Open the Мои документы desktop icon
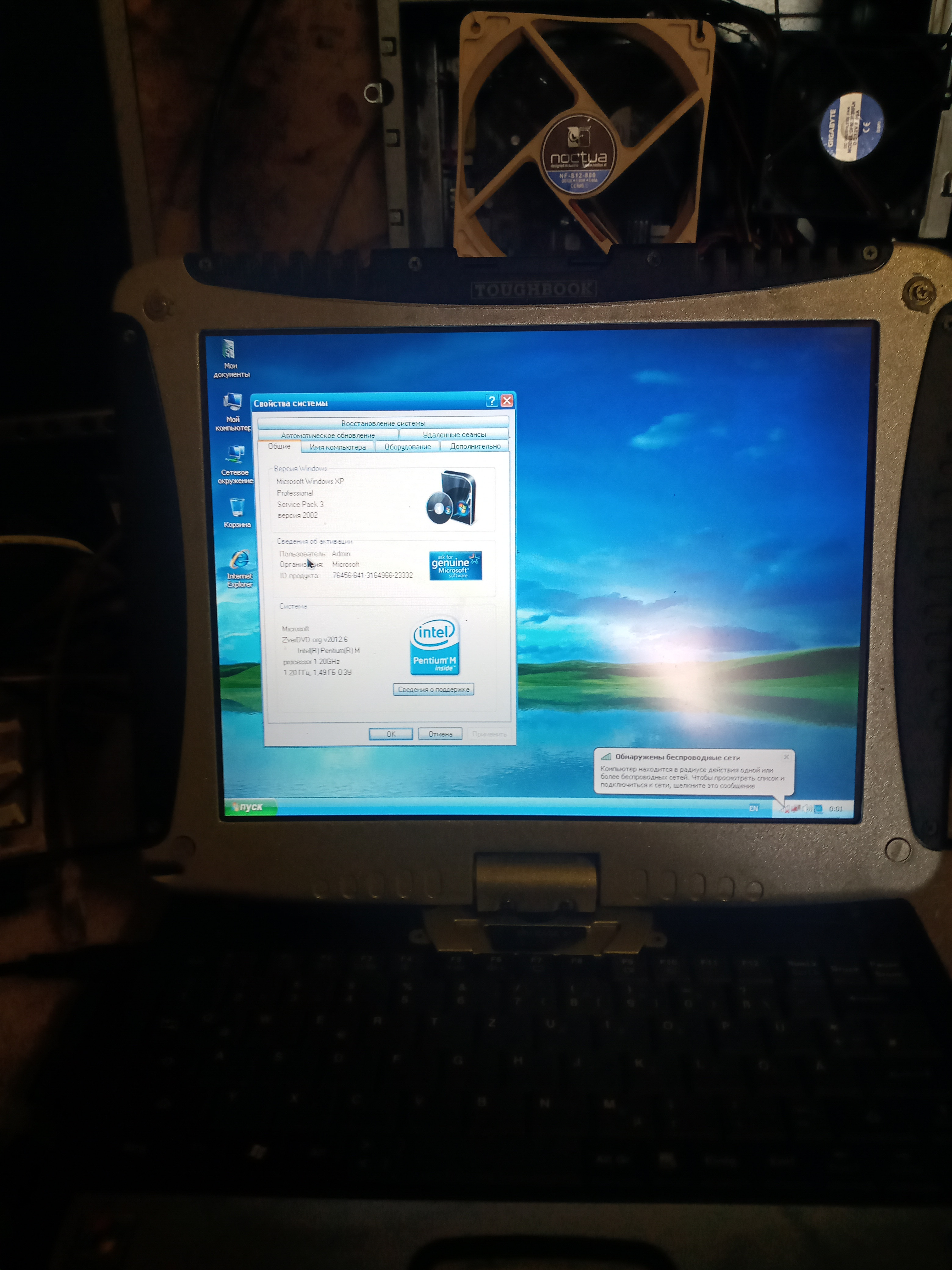 tap(231, 358)
